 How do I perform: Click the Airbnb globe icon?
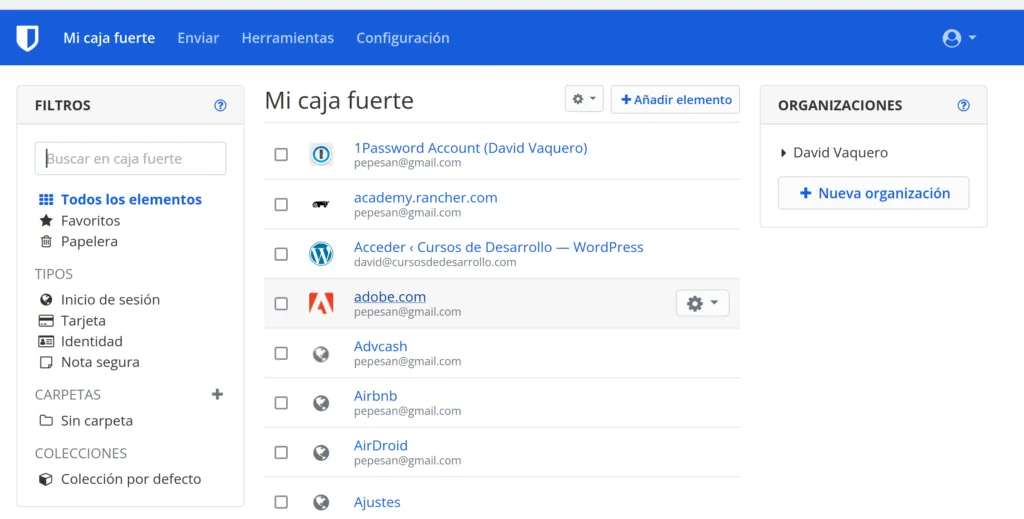[x=321, y=403]
